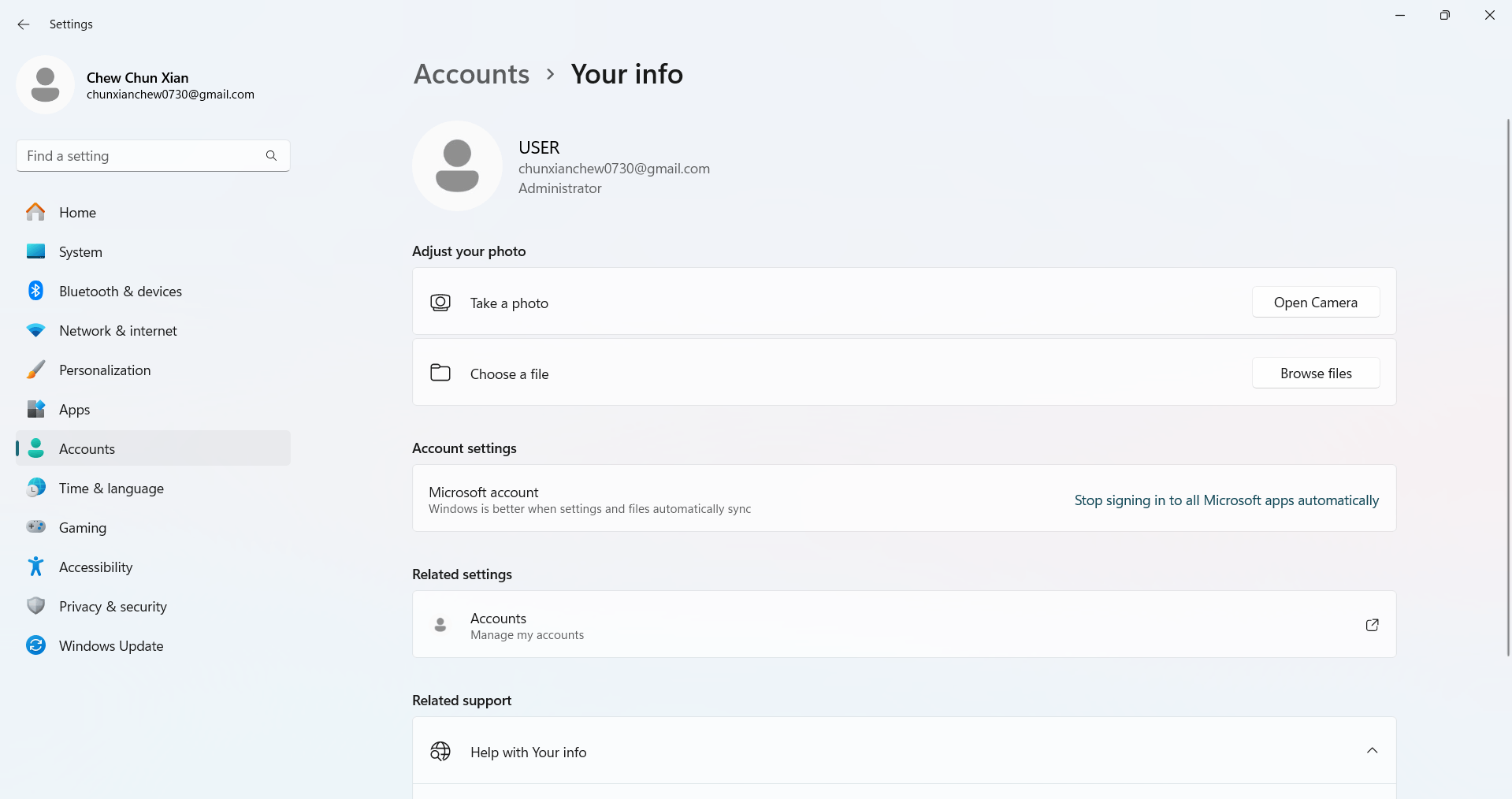
Task: Click the System monitor icon
Action: pos(35,251)
